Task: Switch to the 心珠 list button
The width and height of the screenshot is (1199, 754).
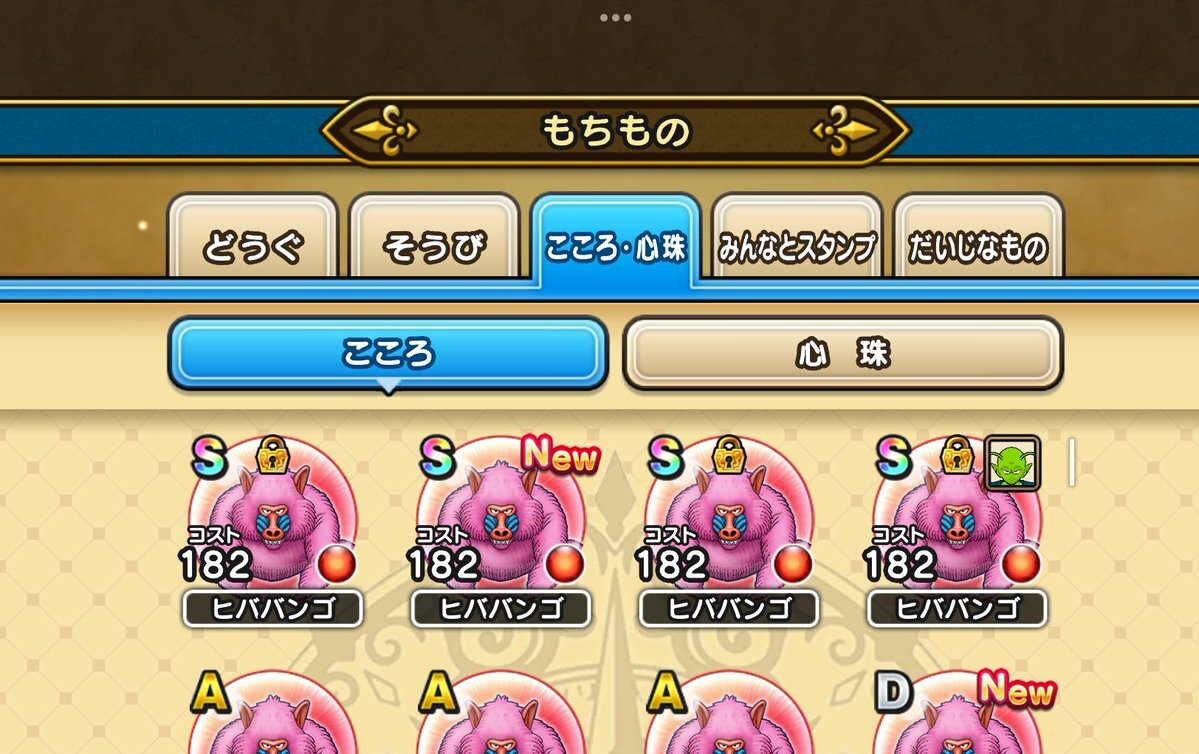Action: (x=843, y=353)
